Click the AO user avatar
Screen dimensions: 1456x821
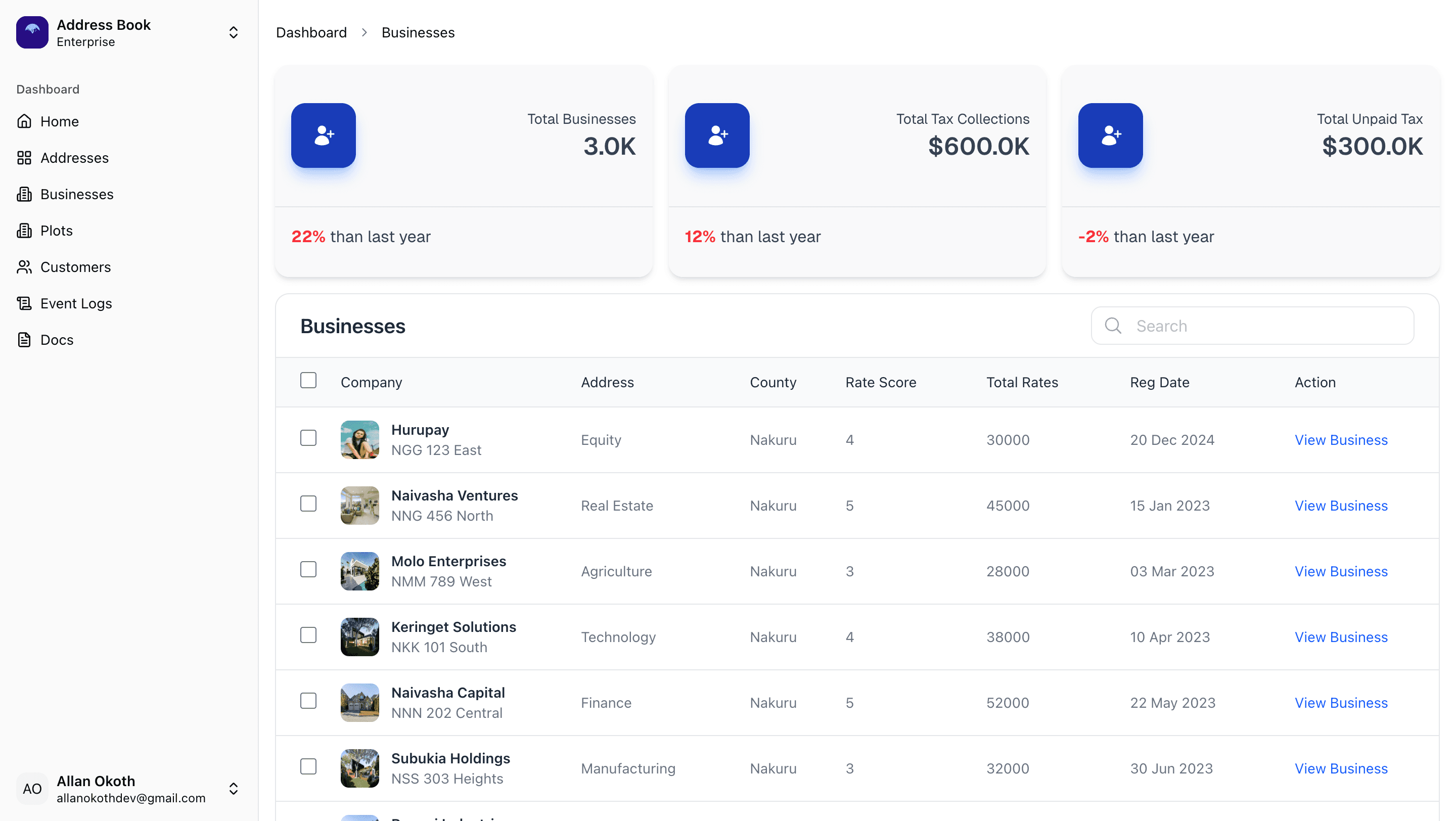[32, 789]
